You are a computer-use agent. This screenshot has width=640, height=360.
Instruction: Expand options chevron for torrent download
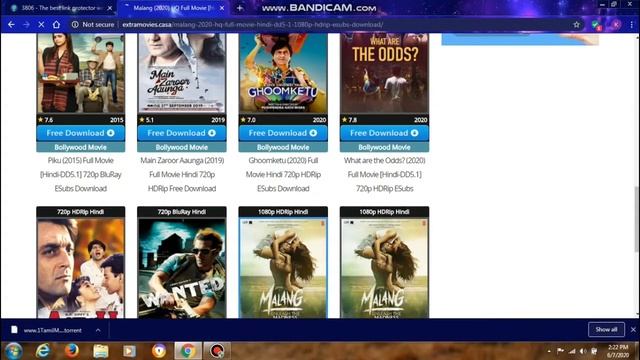tap(98, 330)
